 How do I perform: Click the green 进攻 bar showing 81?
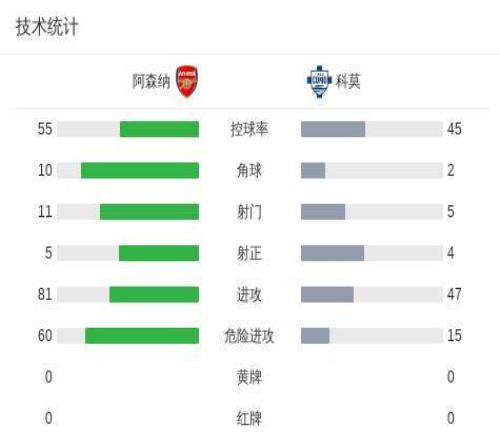(154, 294)
